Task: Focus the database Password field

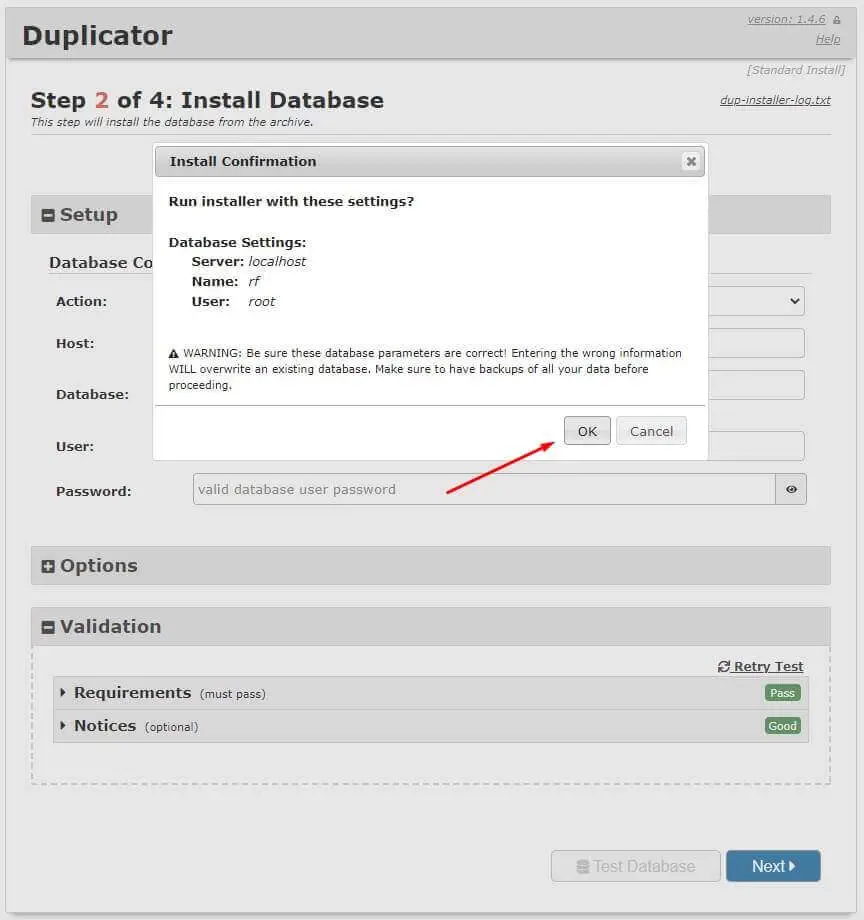Action: tap(484, 489)
